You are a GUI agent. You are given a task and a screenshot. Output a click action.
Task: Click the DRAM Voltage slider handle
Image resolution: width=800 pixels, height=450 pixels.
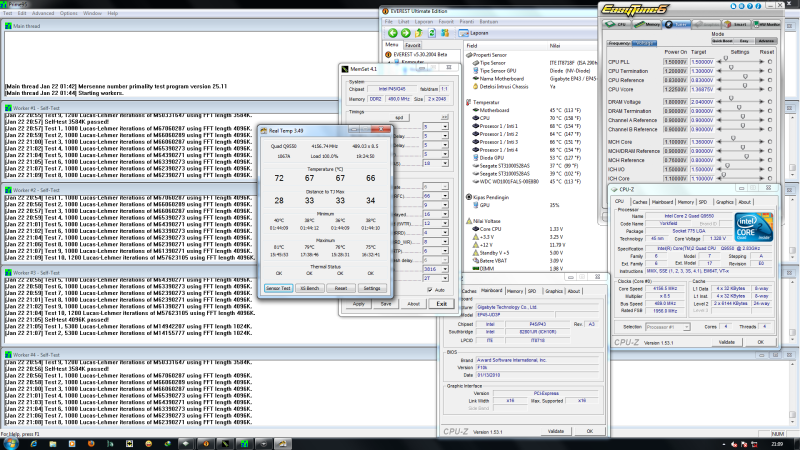coord(731,98)
